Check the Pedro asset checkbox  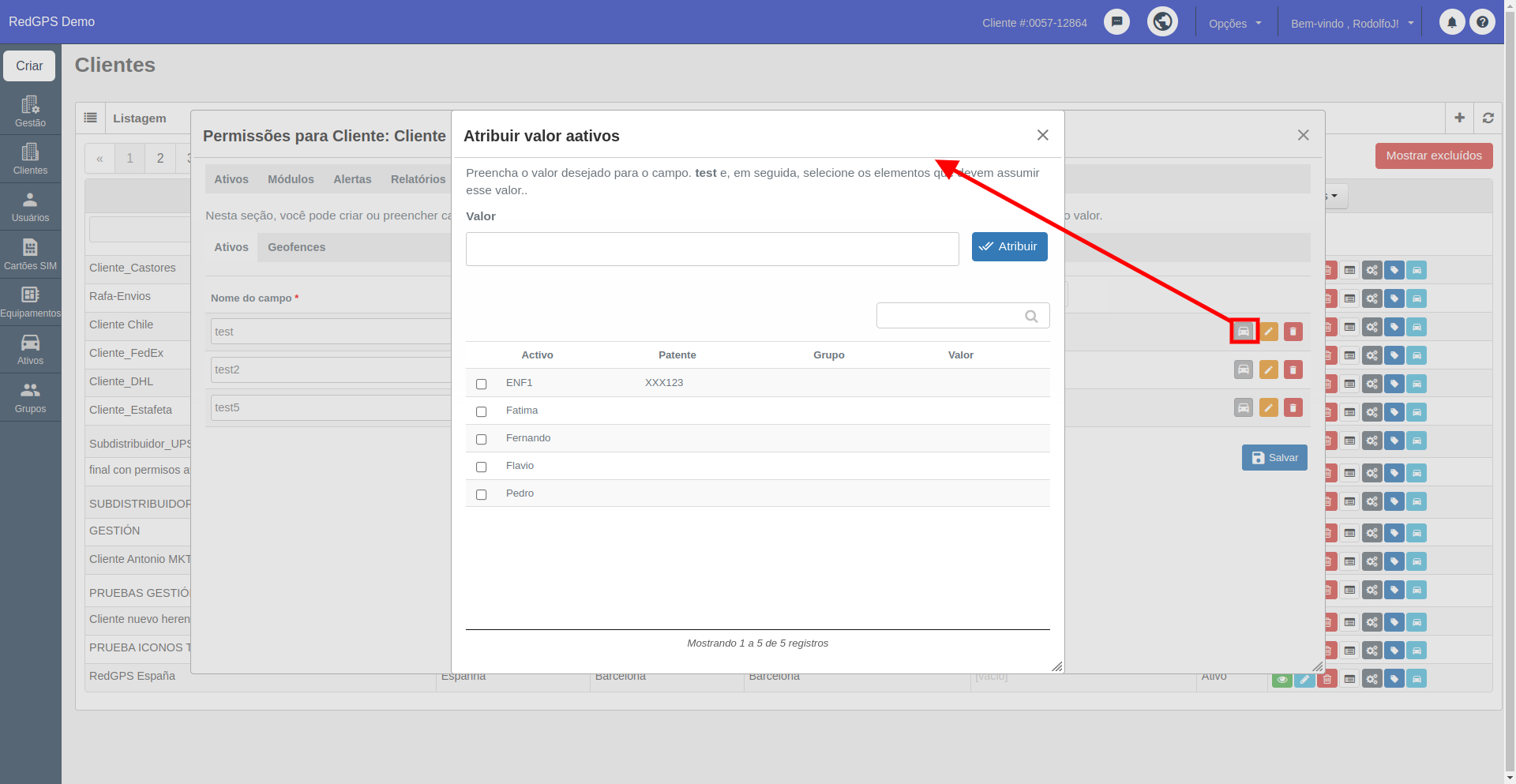(481, 494)
